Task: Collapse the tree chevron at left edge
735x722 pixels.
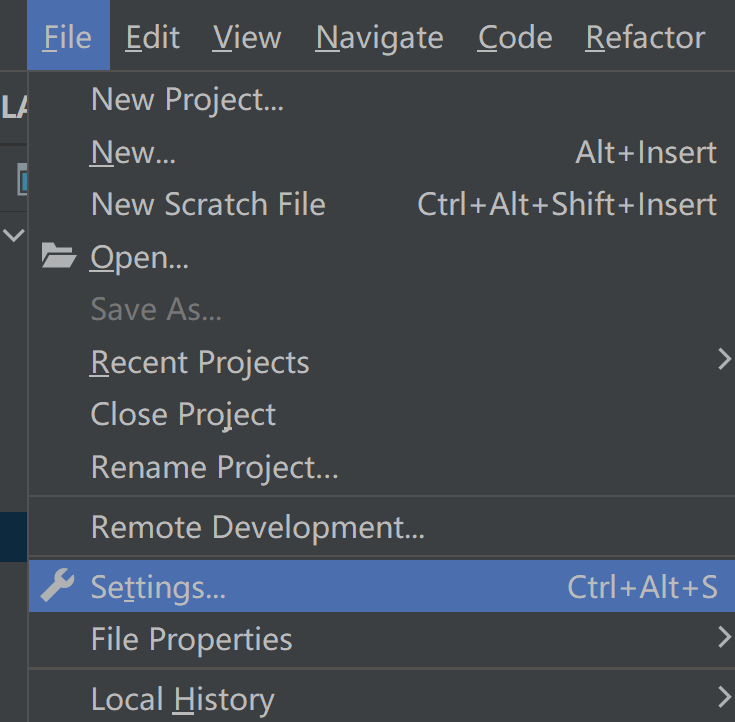Action: (14, 236)
